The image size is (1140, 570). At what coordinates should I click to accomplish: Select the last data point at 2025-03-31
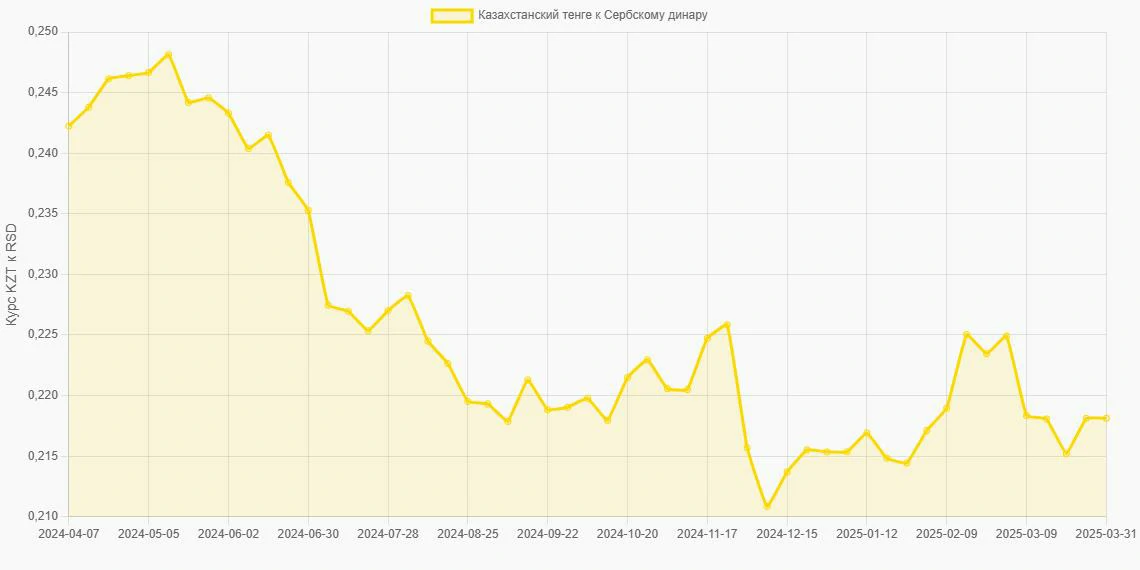pyautogui.click(x=1106, y=418)
